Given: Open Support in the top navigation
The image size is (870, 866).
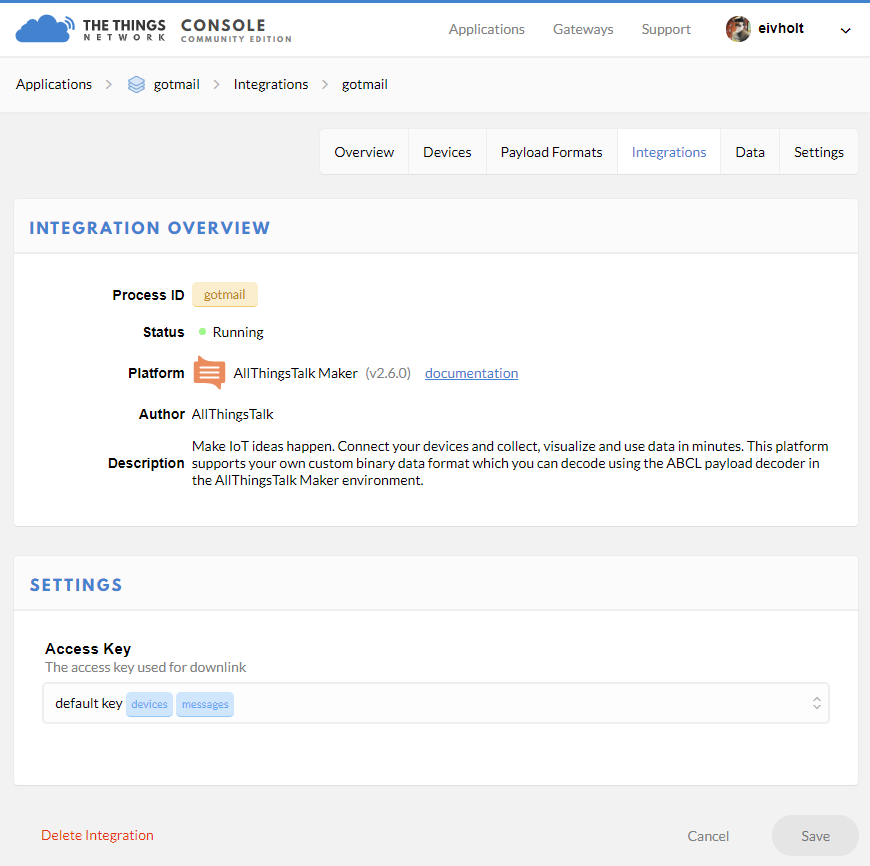Looking at the screenshot, I should pos(666,29).
